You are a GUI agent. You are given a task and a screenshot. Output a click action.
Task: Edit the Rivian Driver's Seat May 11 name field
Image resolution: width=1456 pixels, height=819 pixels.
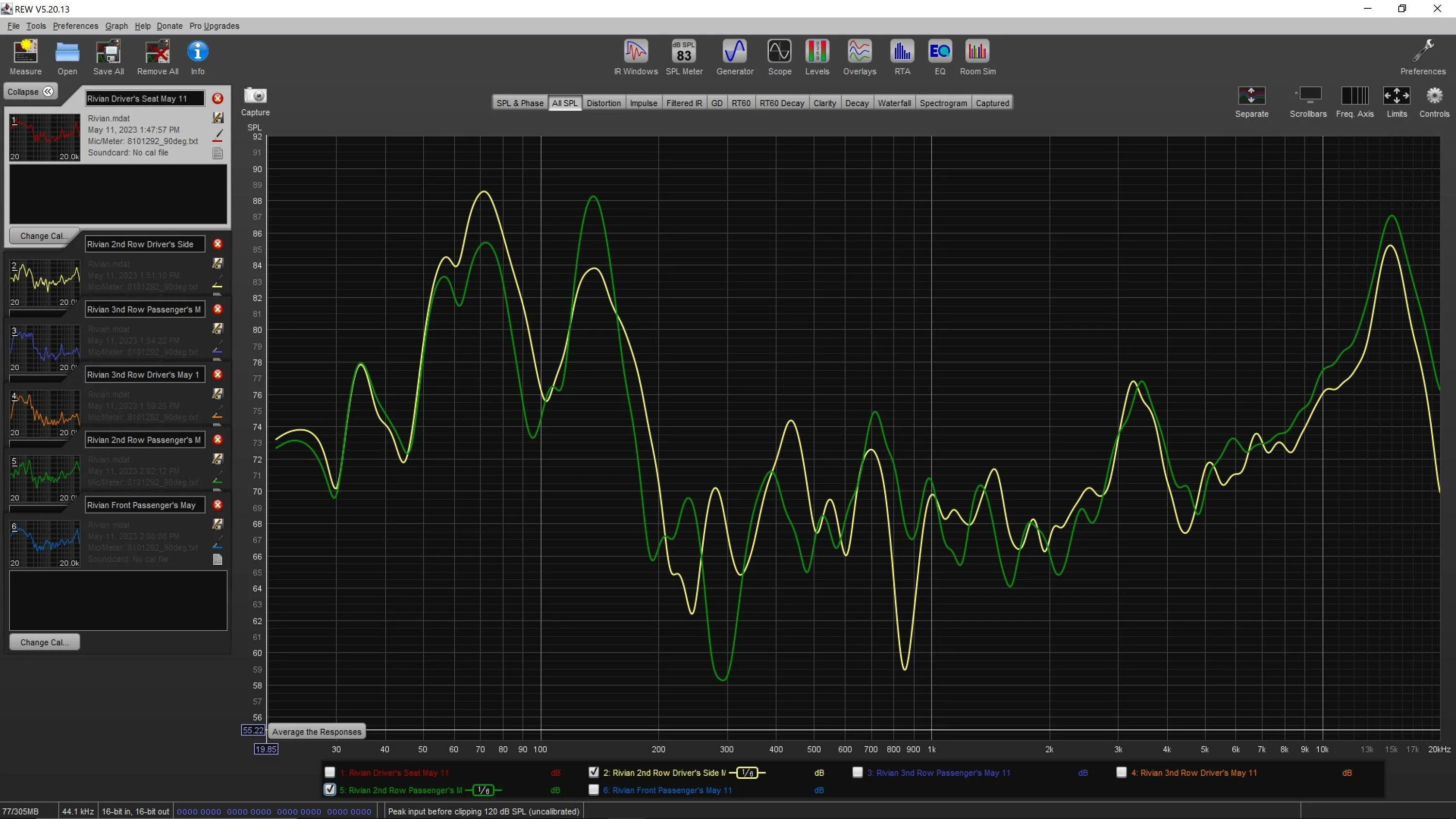coord(145,98)
